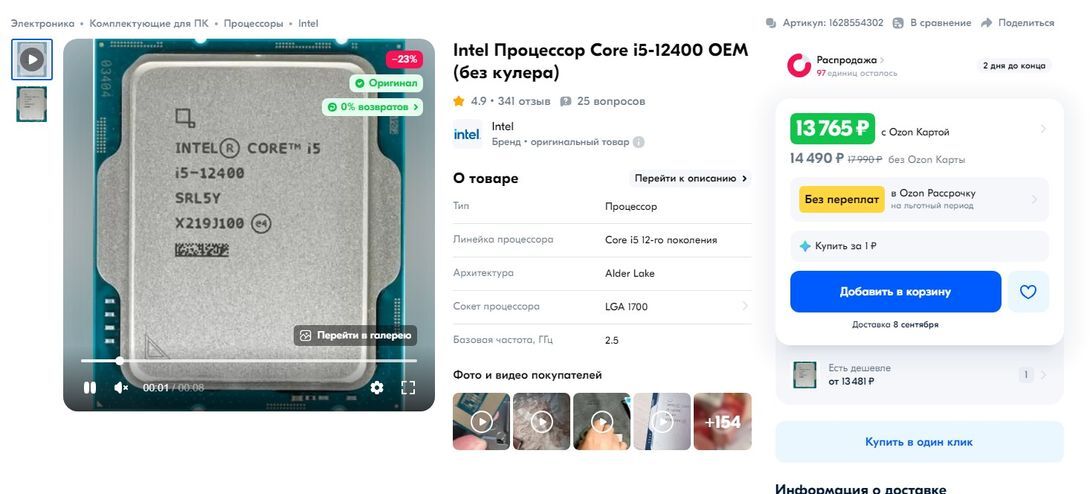The width and height of the screenshot is (1090, 494).
Task: Open the Комплектующие для ПК breadcrumb
Action: point(149,23)
